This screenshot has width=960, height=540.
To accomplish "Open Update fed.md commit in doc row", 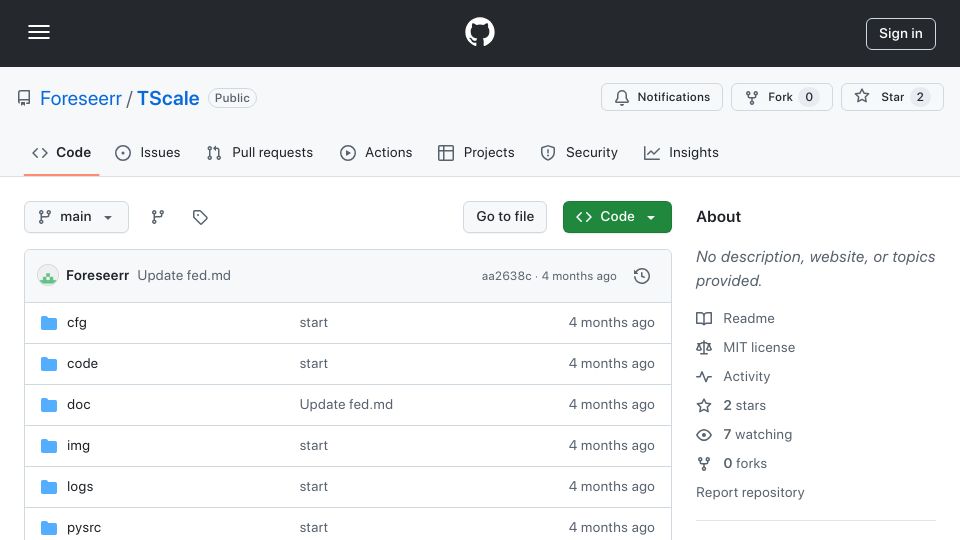I will click(346, 405).
